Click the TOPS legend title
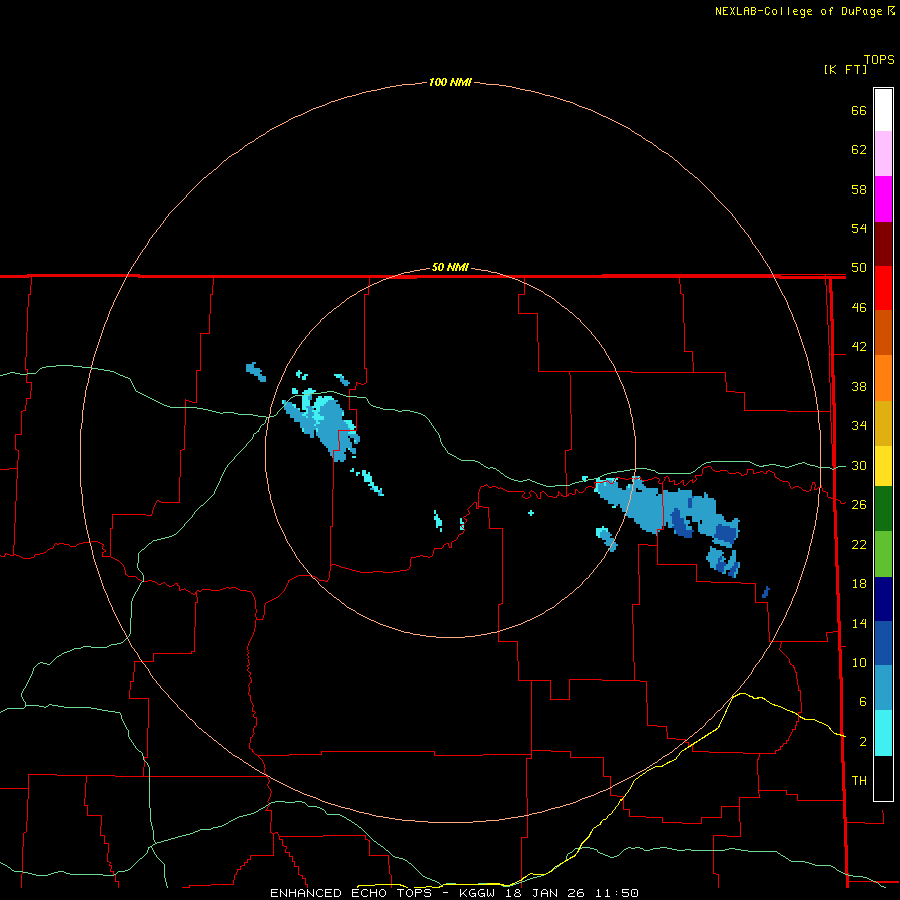 point(879,60)
